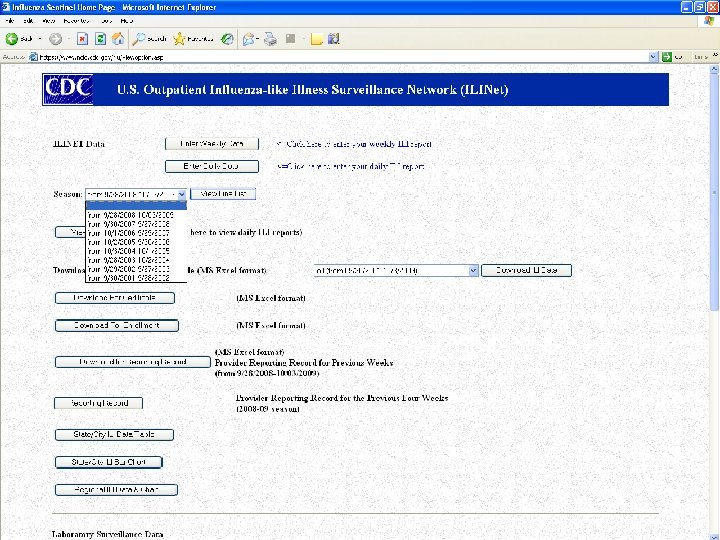Click the browser Back arrow icon
The image size is (720, 540).
(12, 39)
